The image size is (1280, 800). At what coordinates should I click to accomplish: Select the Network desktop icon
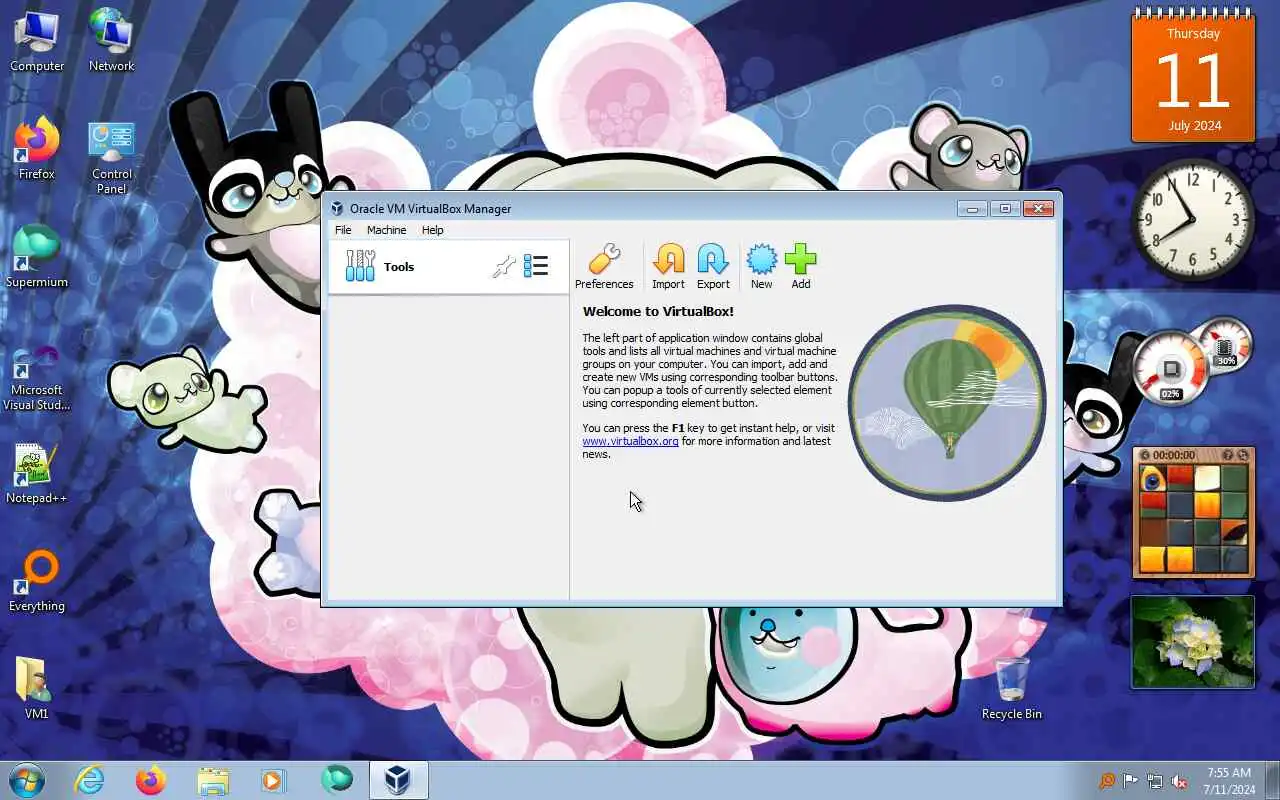[x=111, y=41]
